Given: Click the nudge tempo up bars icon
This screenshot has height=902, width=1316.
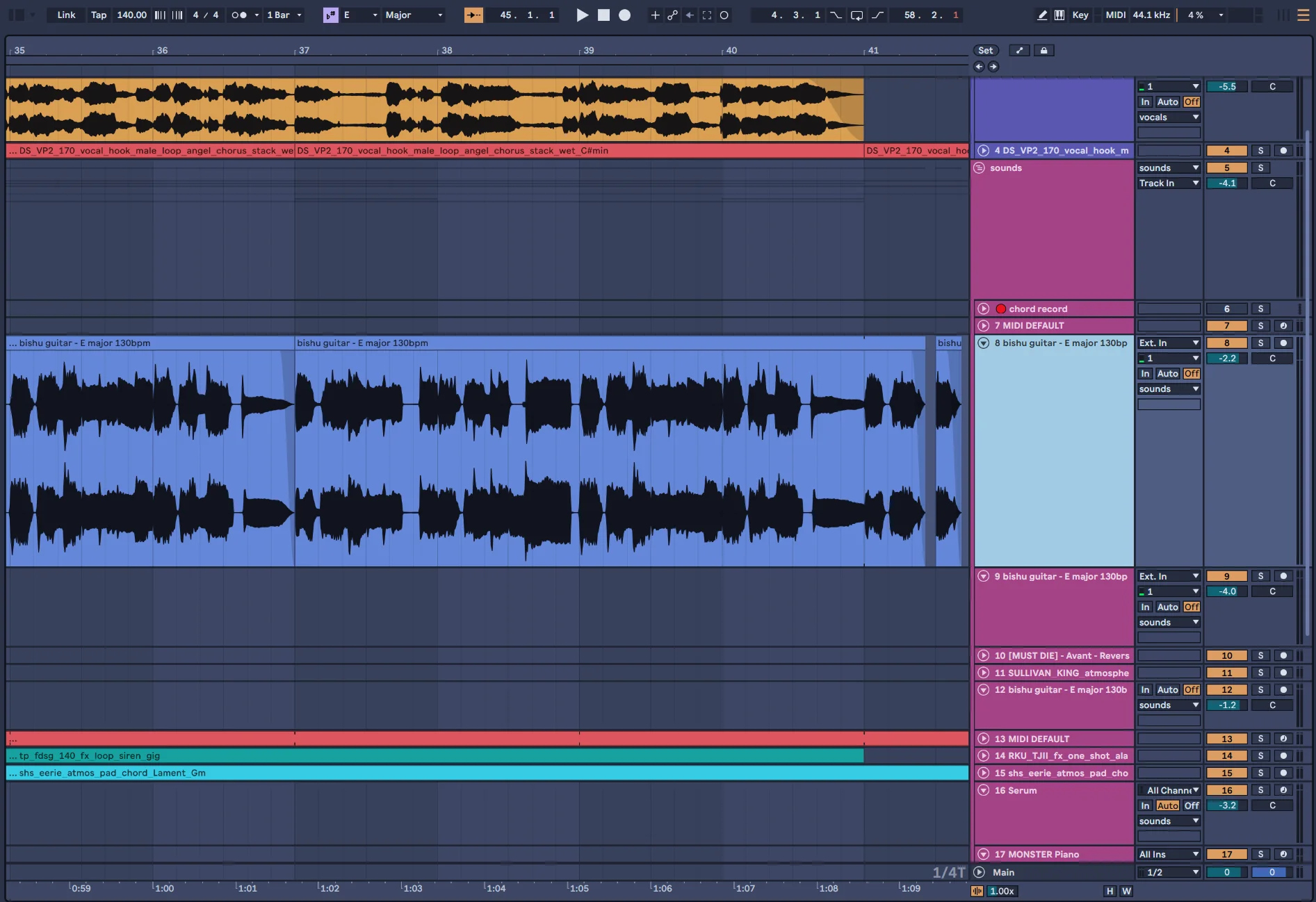Looking at the screenshot, I should [x=177, y=15].
